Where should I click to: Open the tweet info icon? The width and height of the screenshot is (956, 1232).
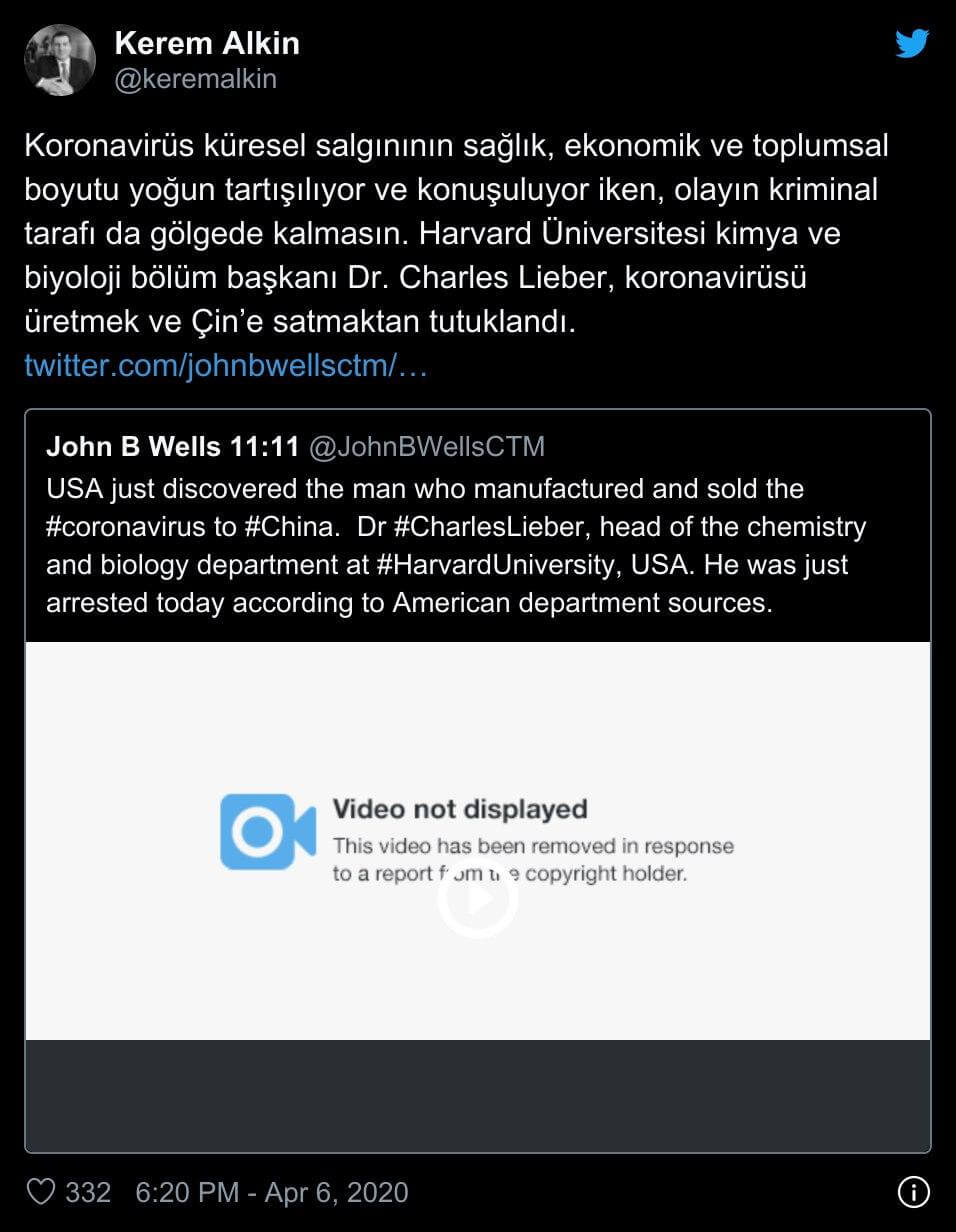pos(914,1192)
